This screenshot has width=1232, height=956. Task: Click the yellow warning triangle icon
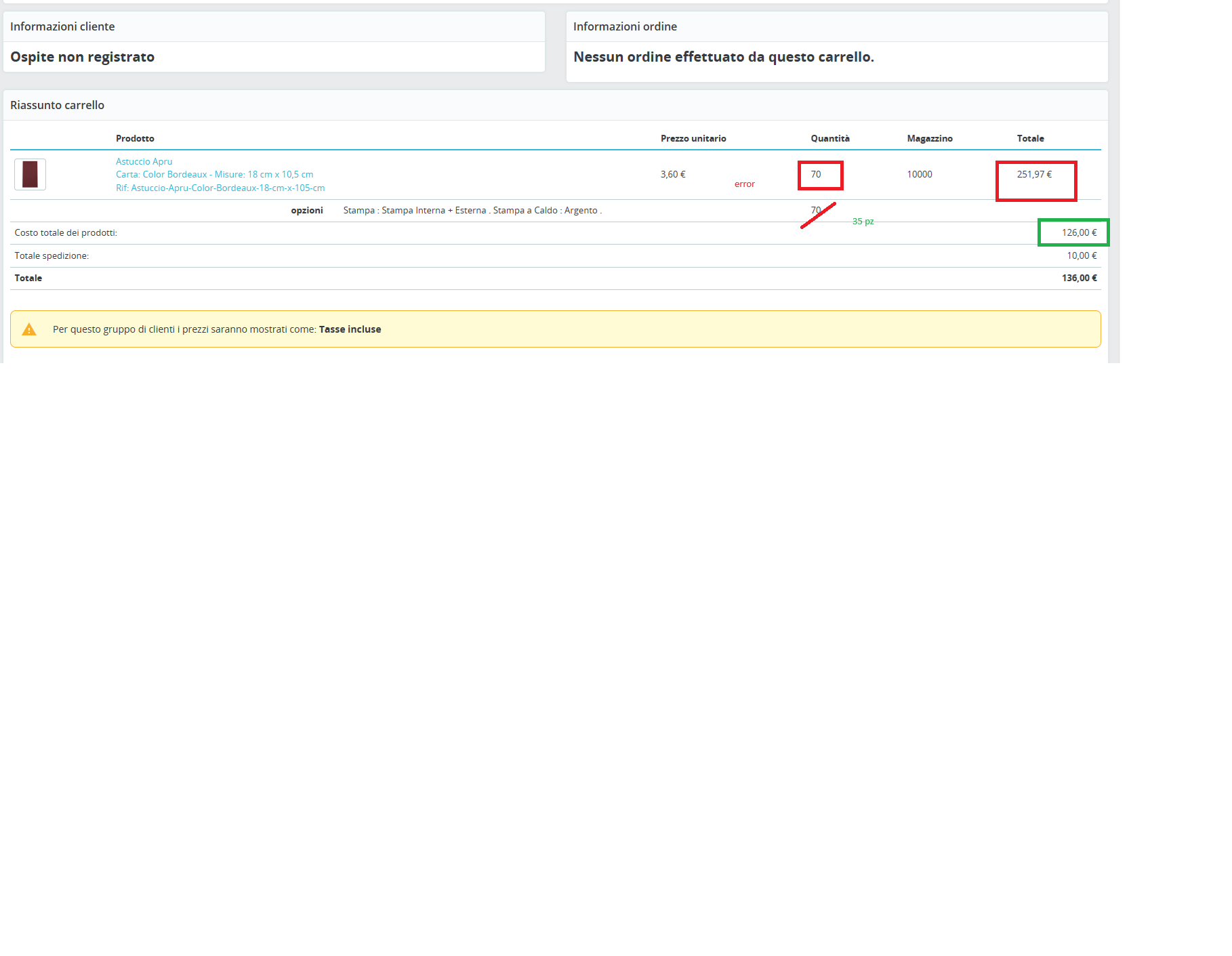(29, 329)
